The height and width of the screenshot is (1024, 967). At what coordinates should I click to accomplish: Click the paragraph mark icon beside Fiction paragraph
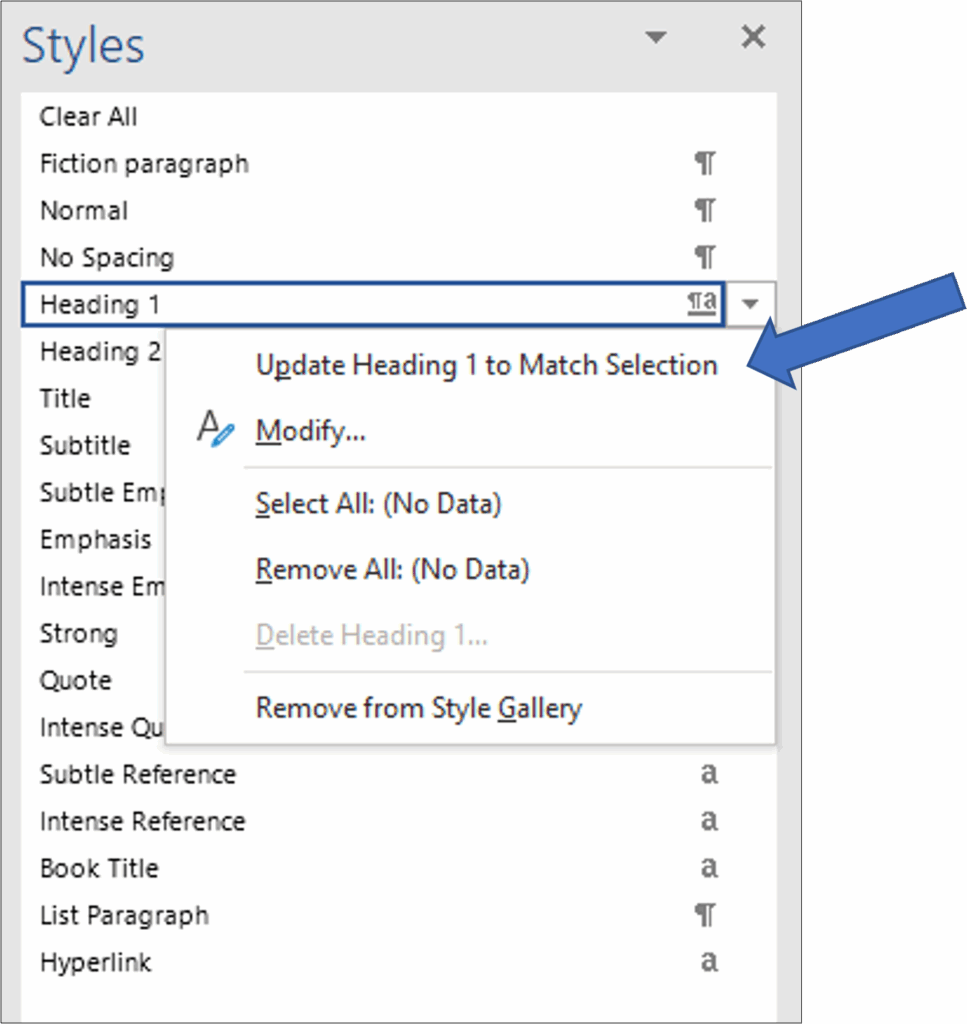[x=705, y=163]
